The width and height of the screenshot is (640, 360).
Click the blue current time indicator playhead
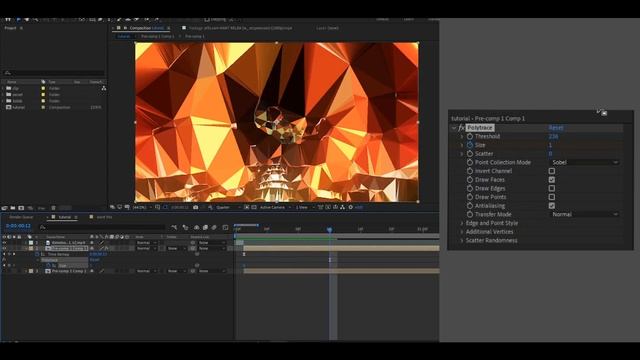pos(329,230)
